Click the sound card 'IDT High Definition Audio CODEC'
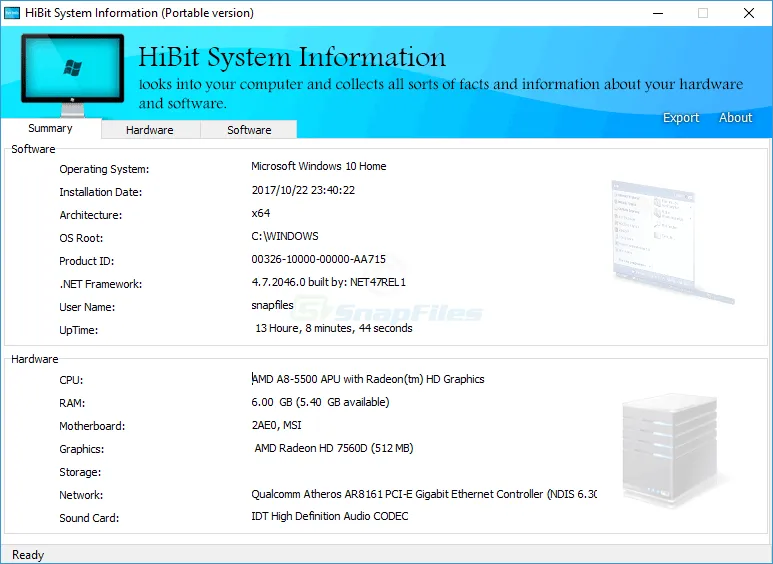 point(330,516)
